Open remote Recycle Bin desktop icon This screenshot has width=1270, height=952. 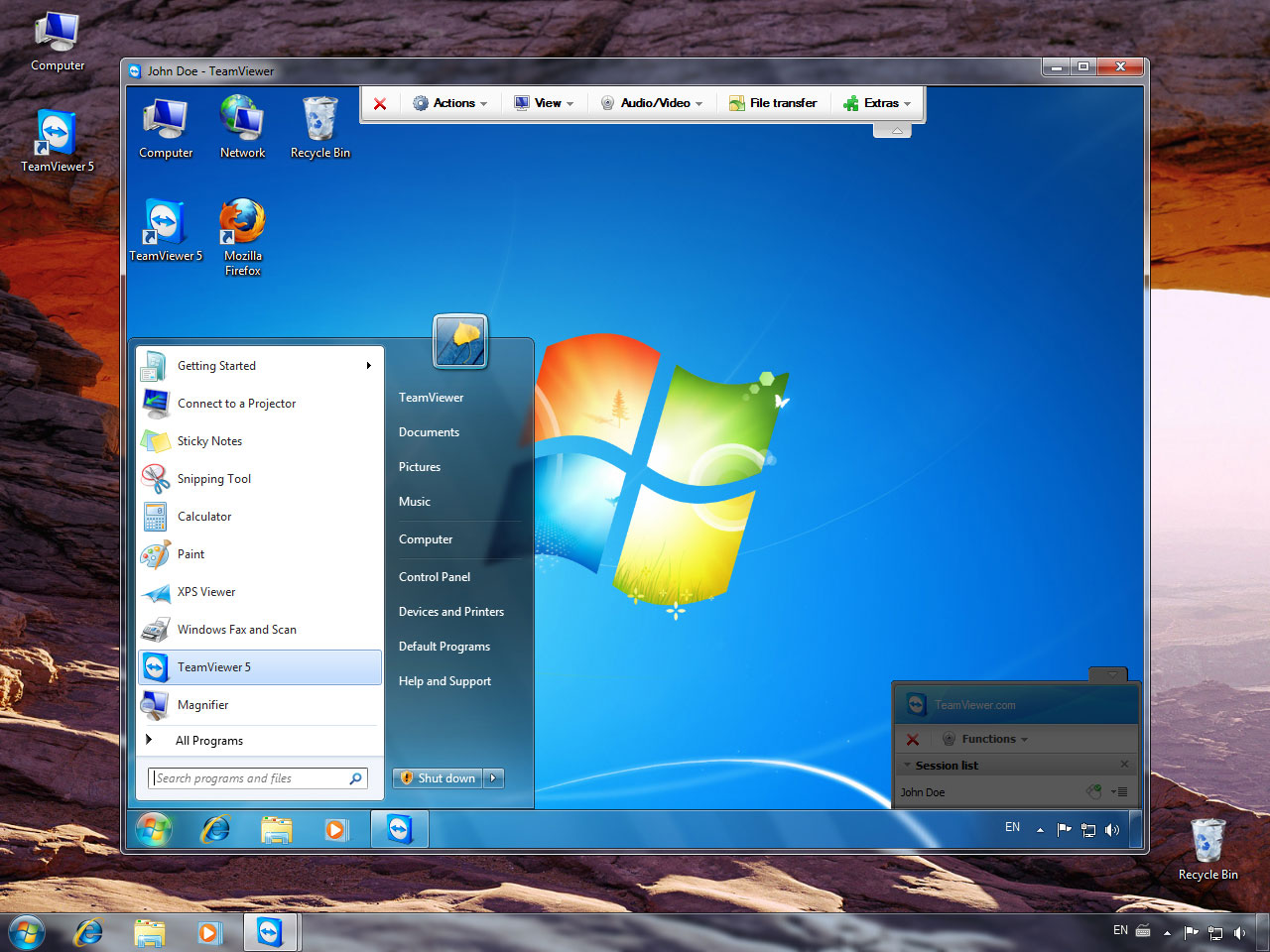(319, 127)
